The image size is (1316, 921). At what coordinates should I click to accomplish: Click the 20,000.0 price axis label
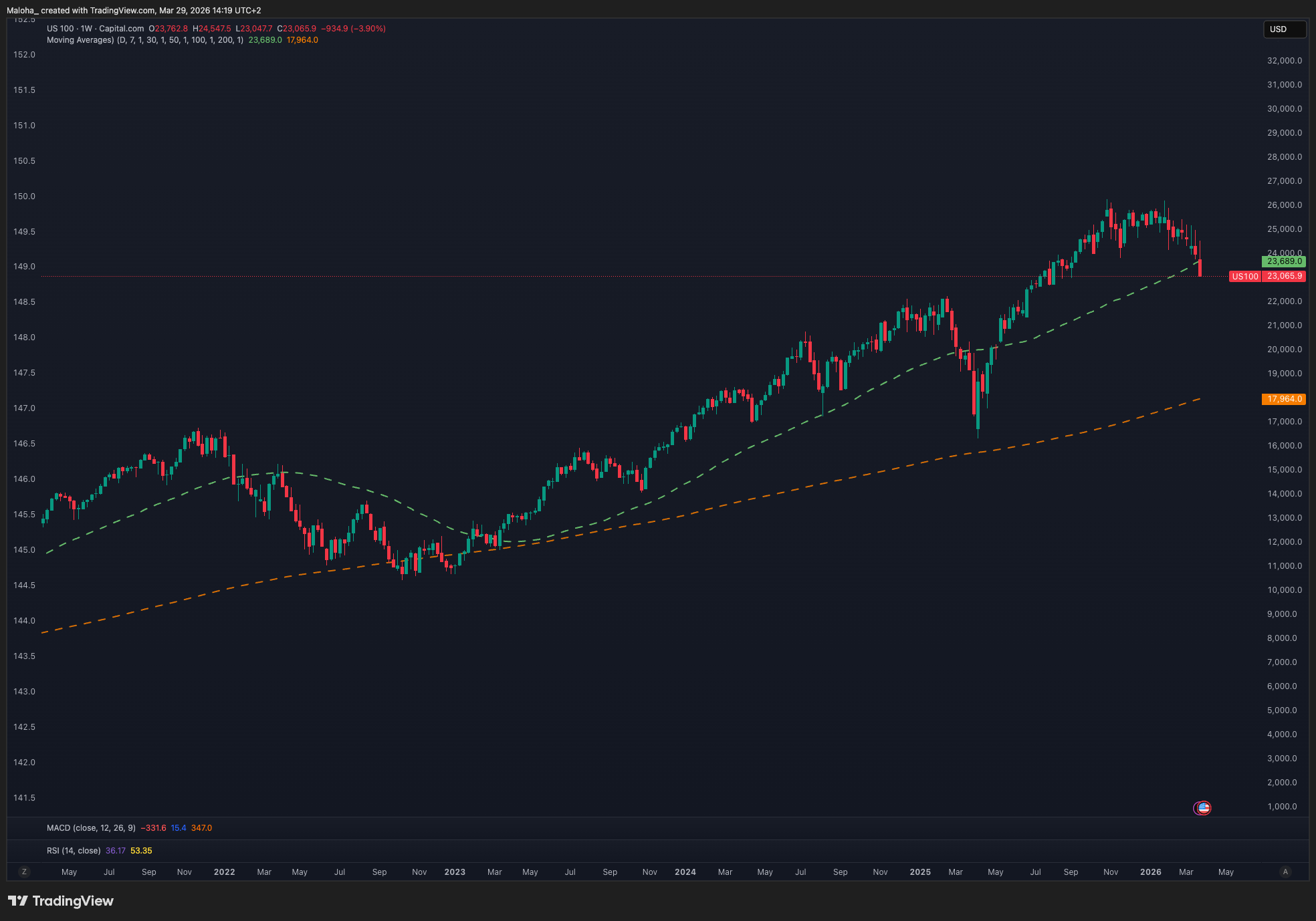(1284, 350)
